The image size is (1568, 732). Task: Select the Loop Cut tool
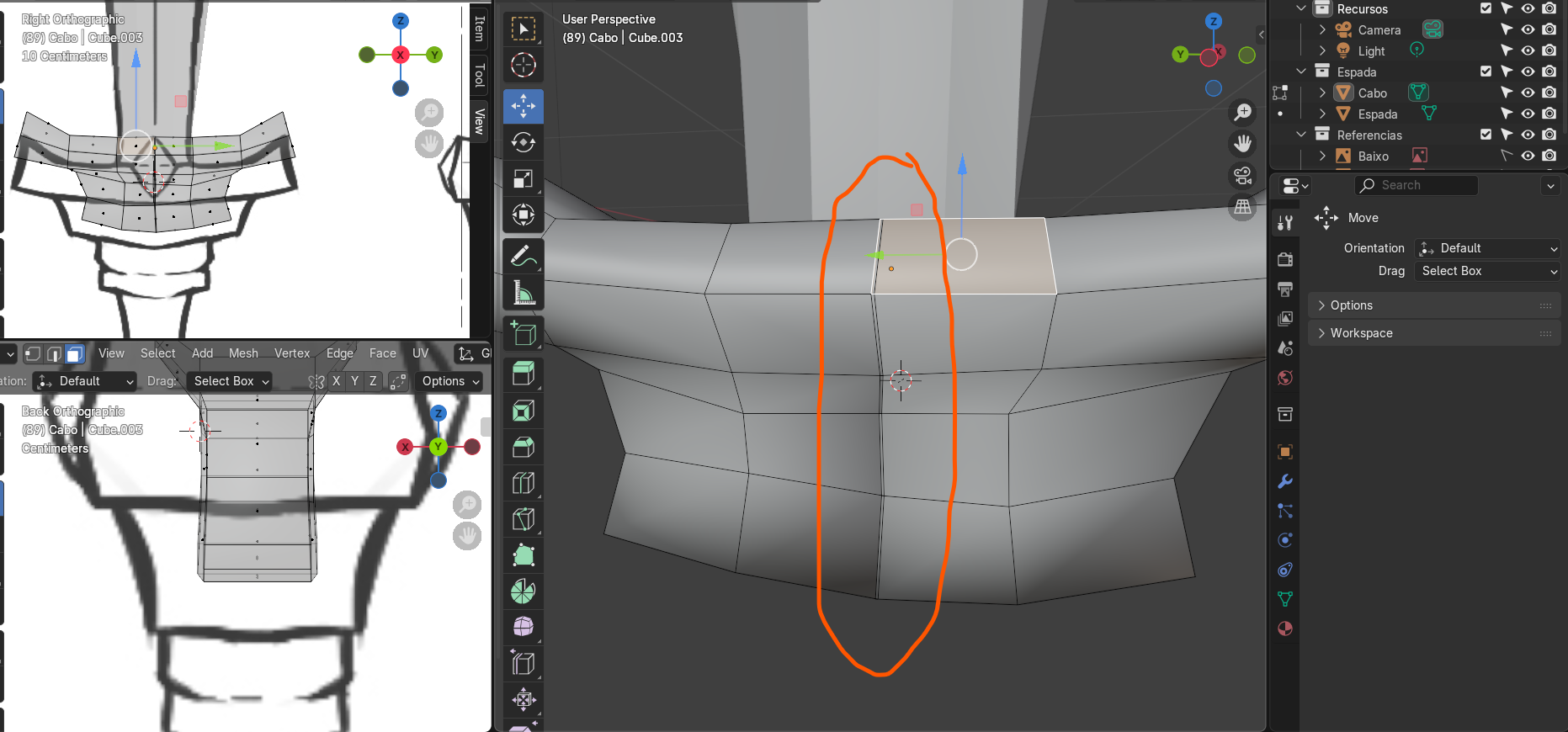point(524,483)
